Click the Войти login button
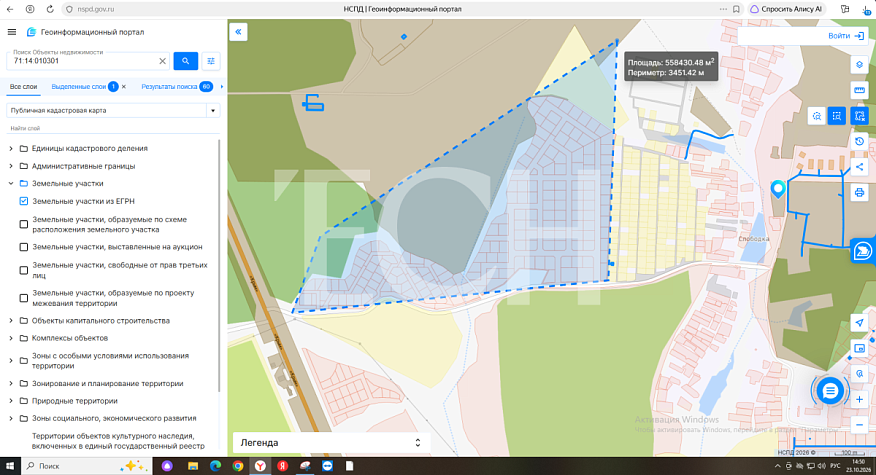Image resolution: width=876 pixels, height=475 pixels. click(x=846, y=35)
